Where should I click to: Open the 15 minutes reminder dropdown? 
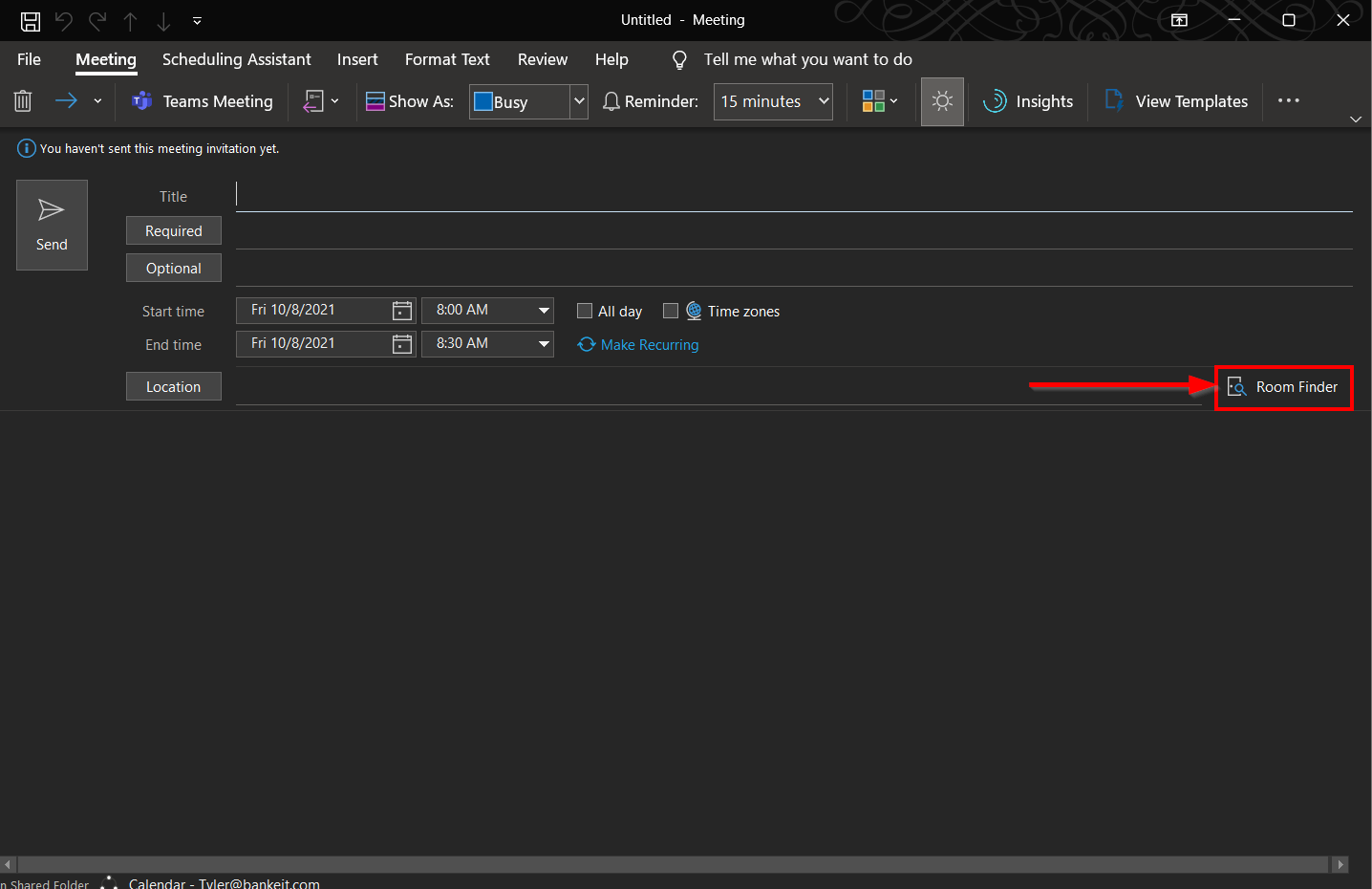pos(824,100)
